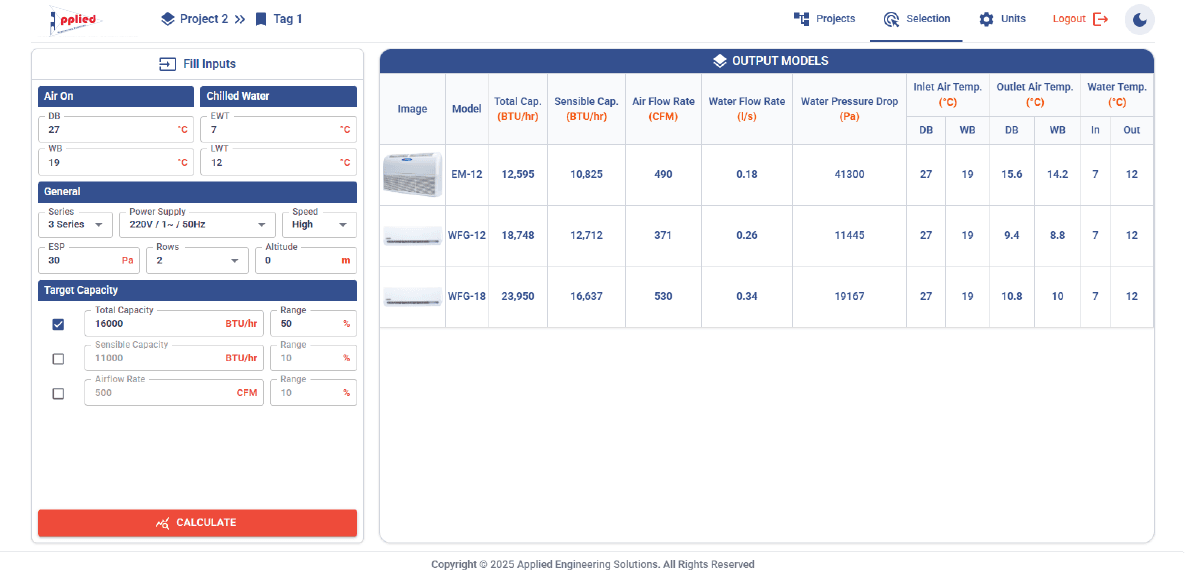Enable the Airflow Rate checkbox
Screen dimensions: 1185x576
pyautogui.click(x=58, y=394)
